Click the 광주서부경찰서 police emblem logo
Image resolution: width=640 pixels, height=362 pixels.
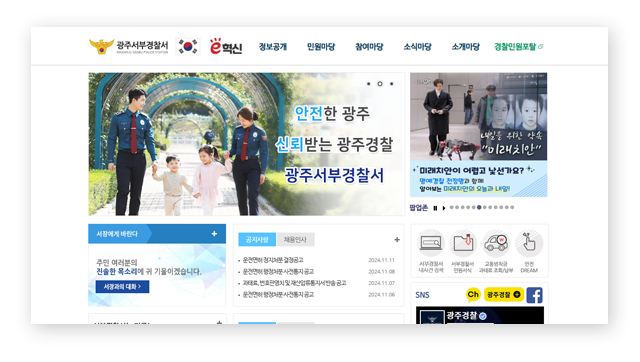click(129, 47)
